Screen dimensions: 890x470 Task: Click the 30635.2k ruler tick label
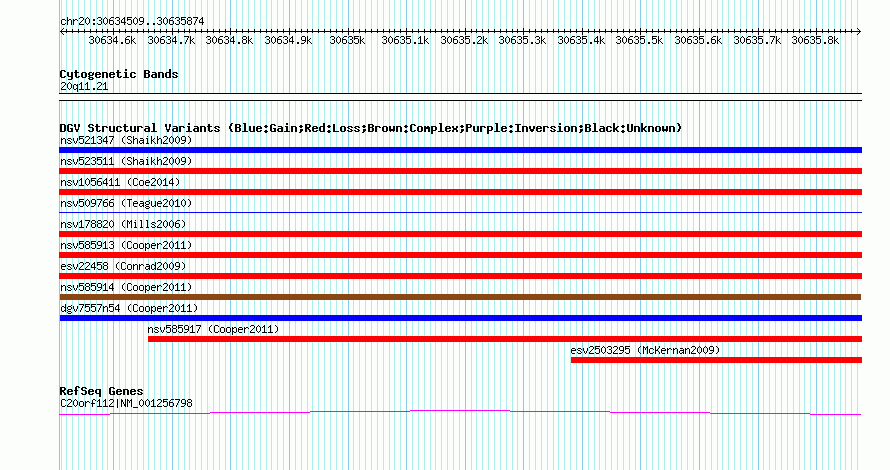[x=464, y=40]
